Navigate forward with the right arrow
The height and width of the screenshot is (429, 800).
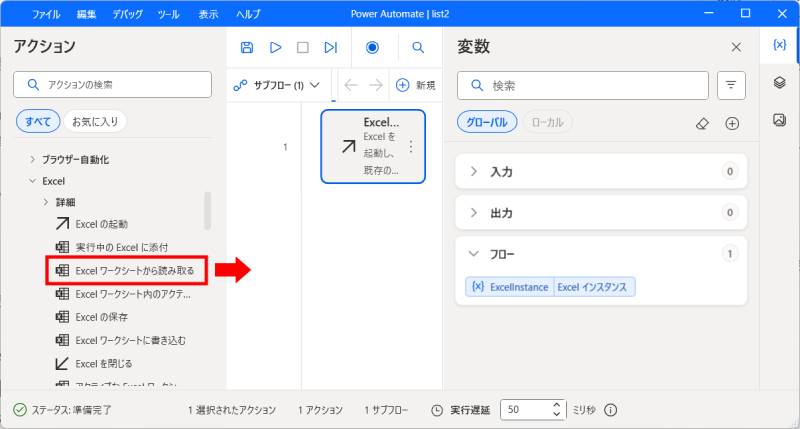coord(376,85)
